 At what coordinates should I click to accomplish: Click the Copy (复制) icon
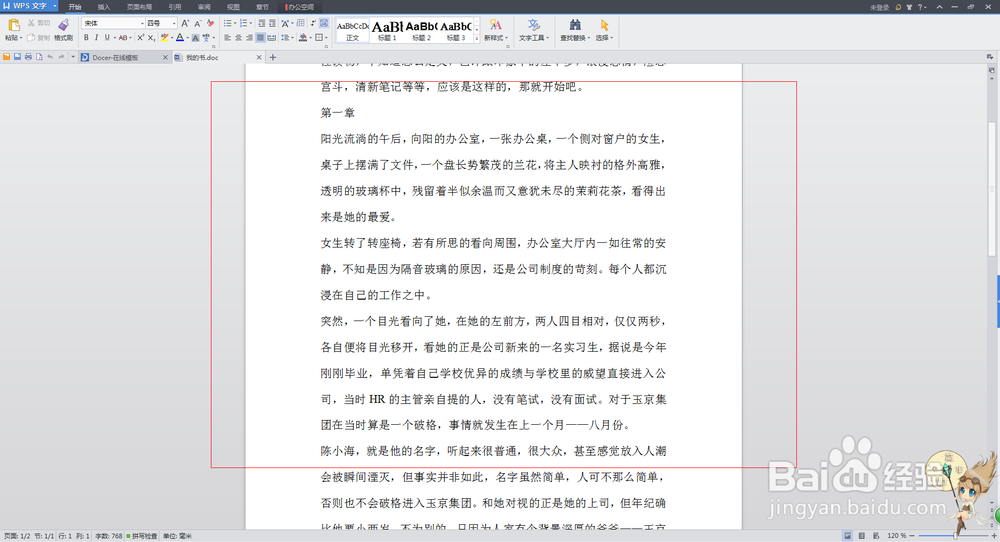31,38
